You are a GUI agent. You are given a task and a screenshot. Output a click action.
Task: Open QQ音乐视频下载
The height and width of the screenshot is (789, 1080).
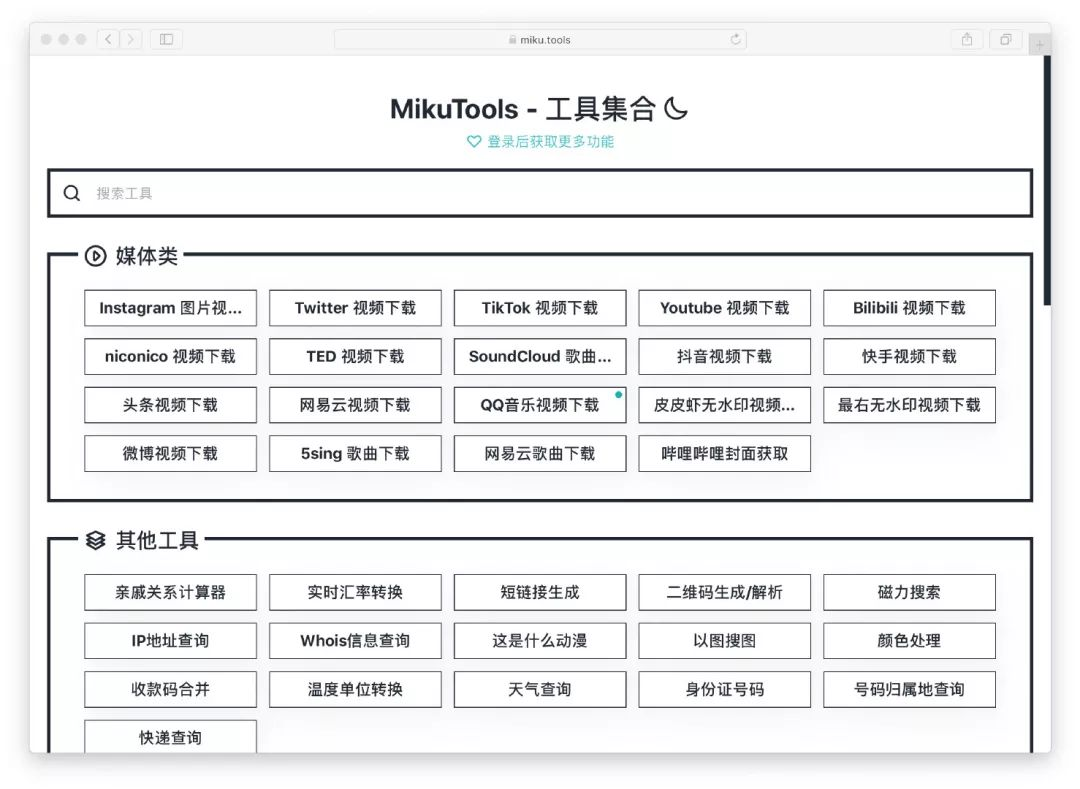click(x=539, y=405)
